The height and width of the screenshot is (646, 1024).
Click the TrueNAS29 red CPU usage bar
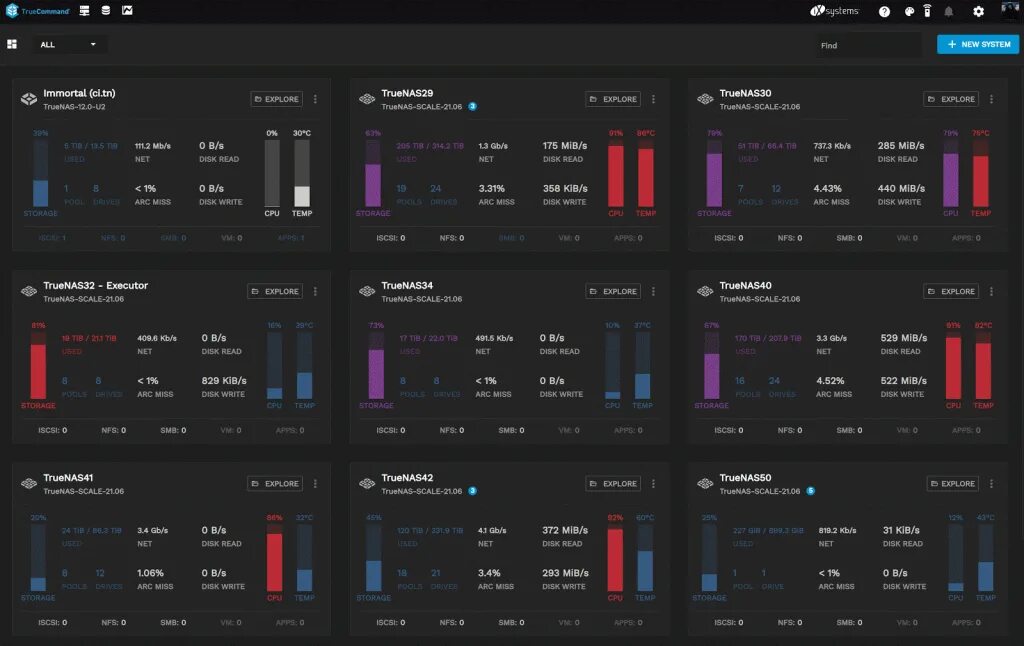[616, 174]
